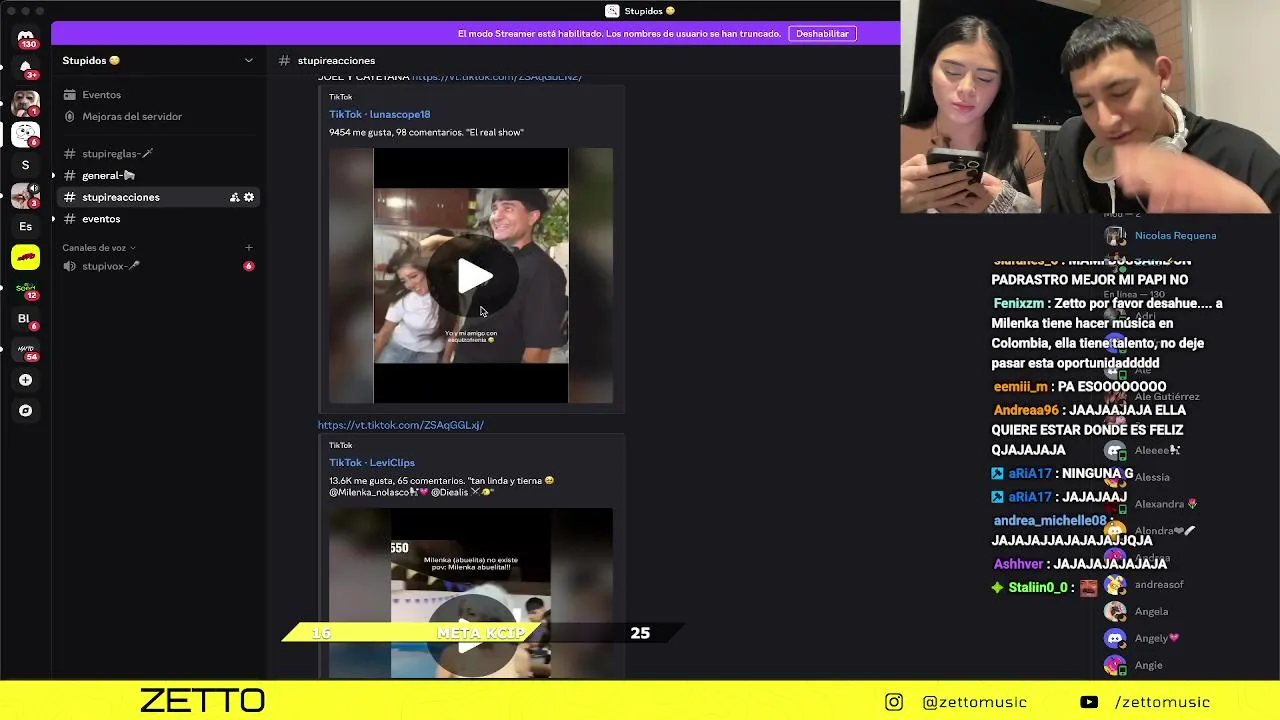Open the server labeled Bl
Screen dimensions: 1280x720
(x=26, y=319)
